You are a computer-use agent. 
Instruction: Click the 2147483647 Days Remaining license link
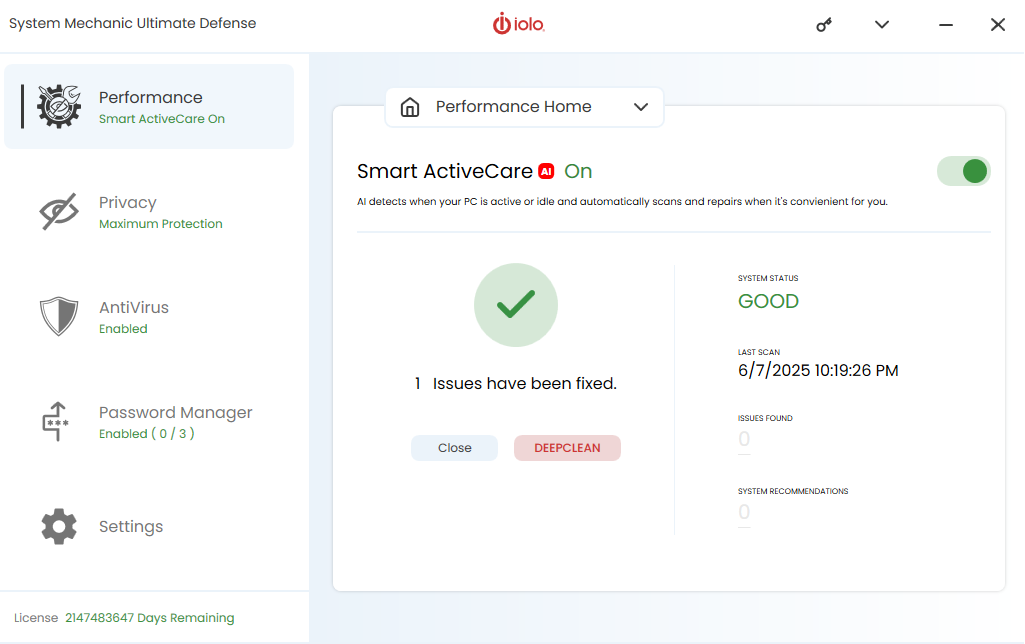click(x=150, y=618)
